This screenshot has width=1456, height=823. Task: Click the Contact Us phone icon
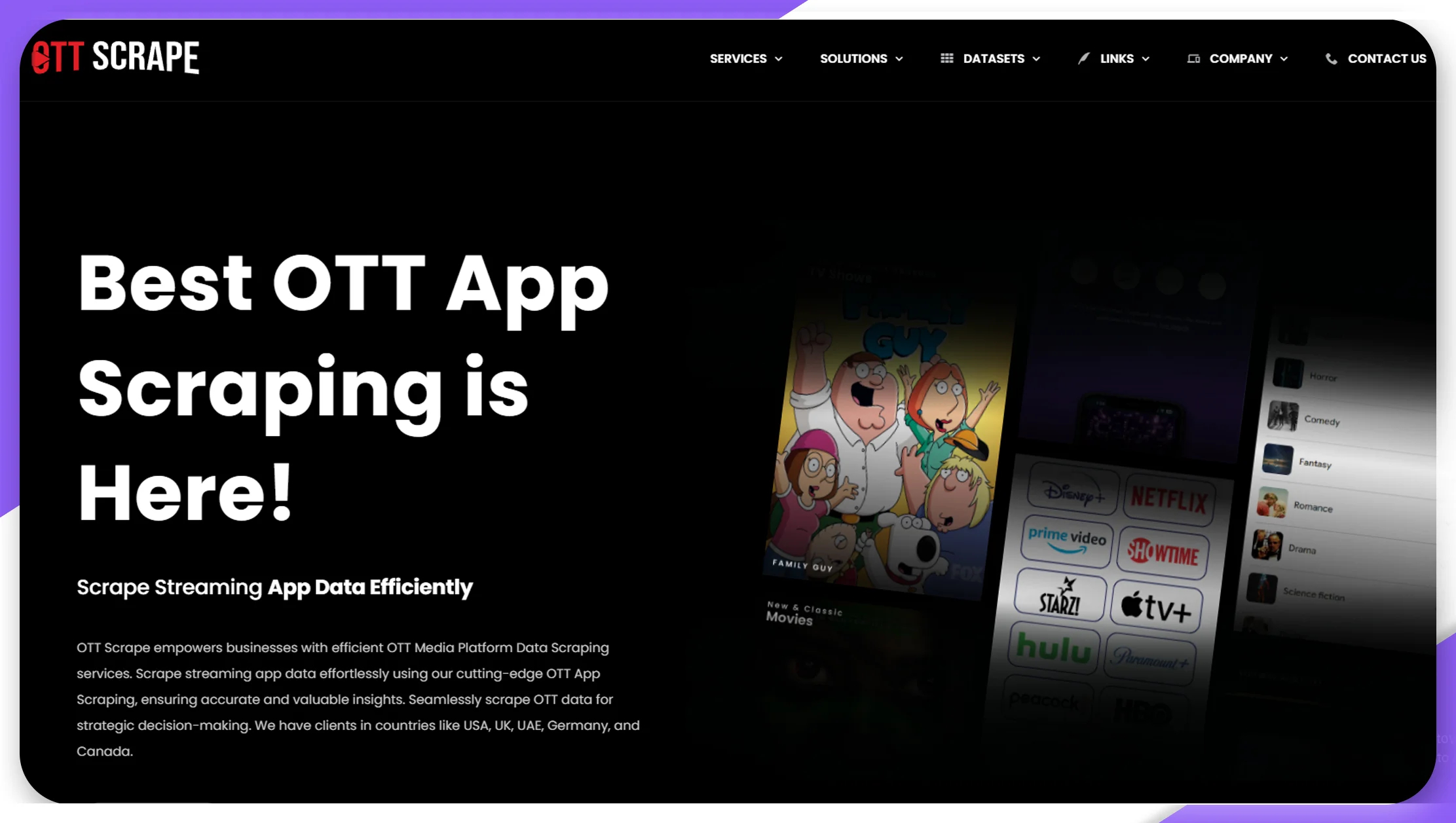(1332, 58)
